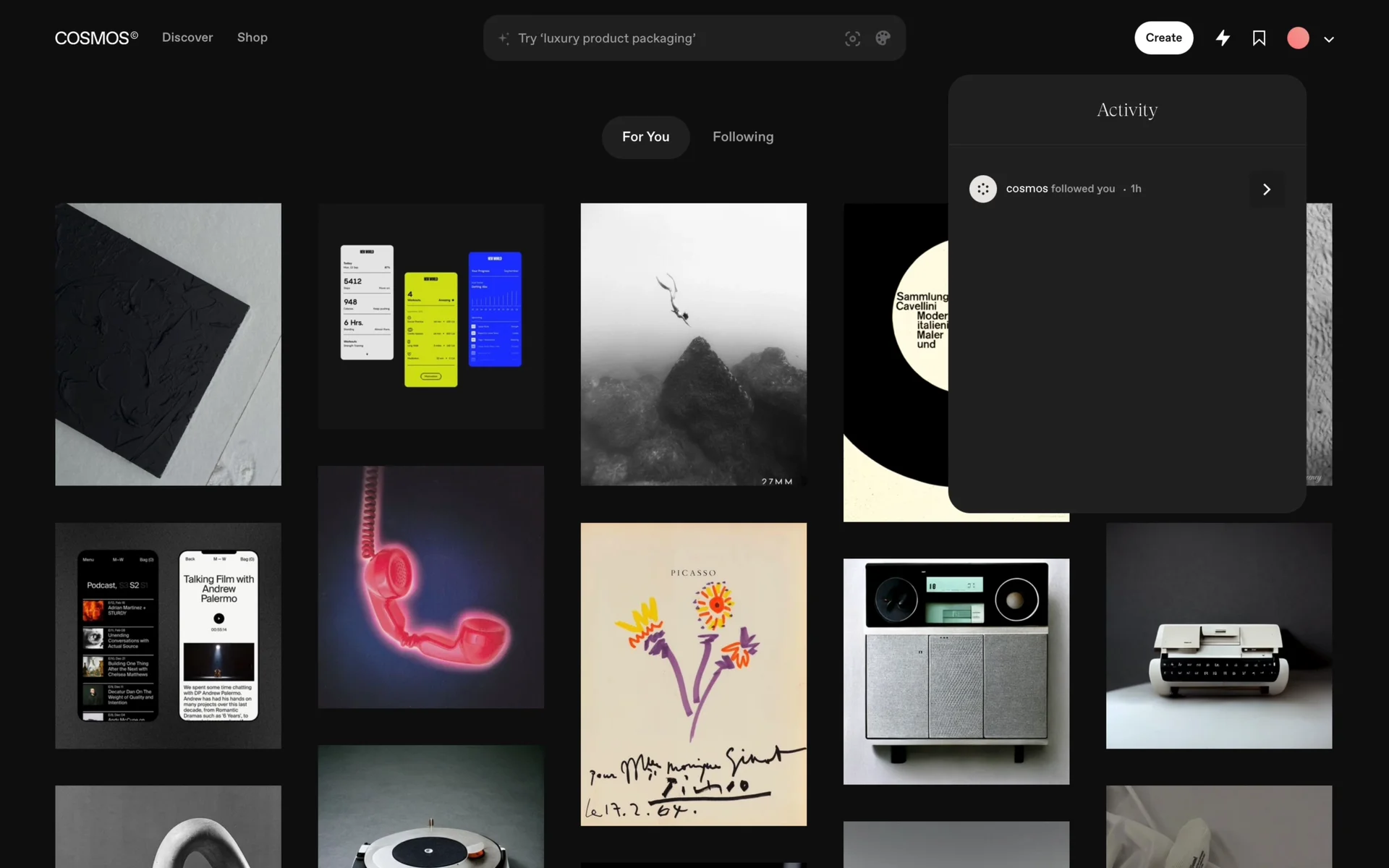1389x868 pixels.
Task: Open the red glowing telephone image
Action: pyautogui.click(x=431, y=587)
